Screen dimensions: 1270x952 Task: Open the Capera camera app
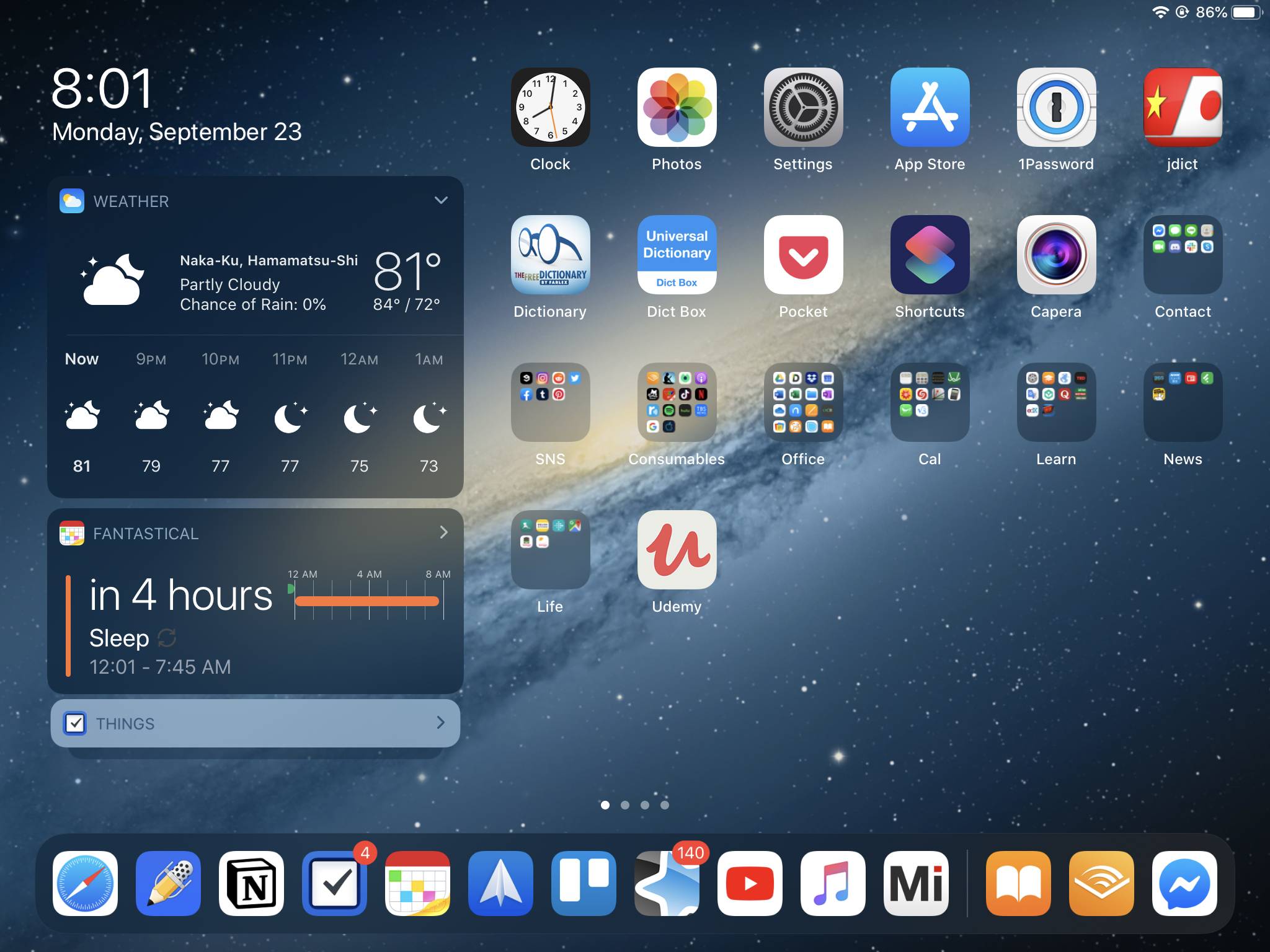pyautogui.click(x=1056, y=255)
